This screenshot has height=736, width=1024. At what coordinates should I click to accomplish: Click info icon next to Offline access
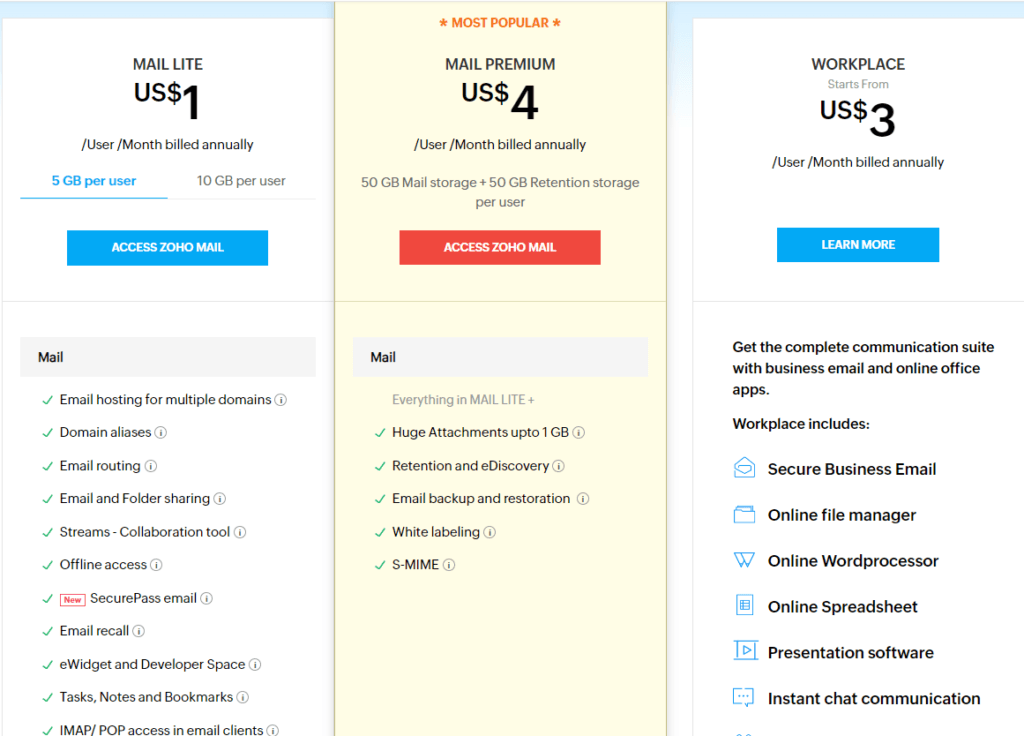click(156, 565)
